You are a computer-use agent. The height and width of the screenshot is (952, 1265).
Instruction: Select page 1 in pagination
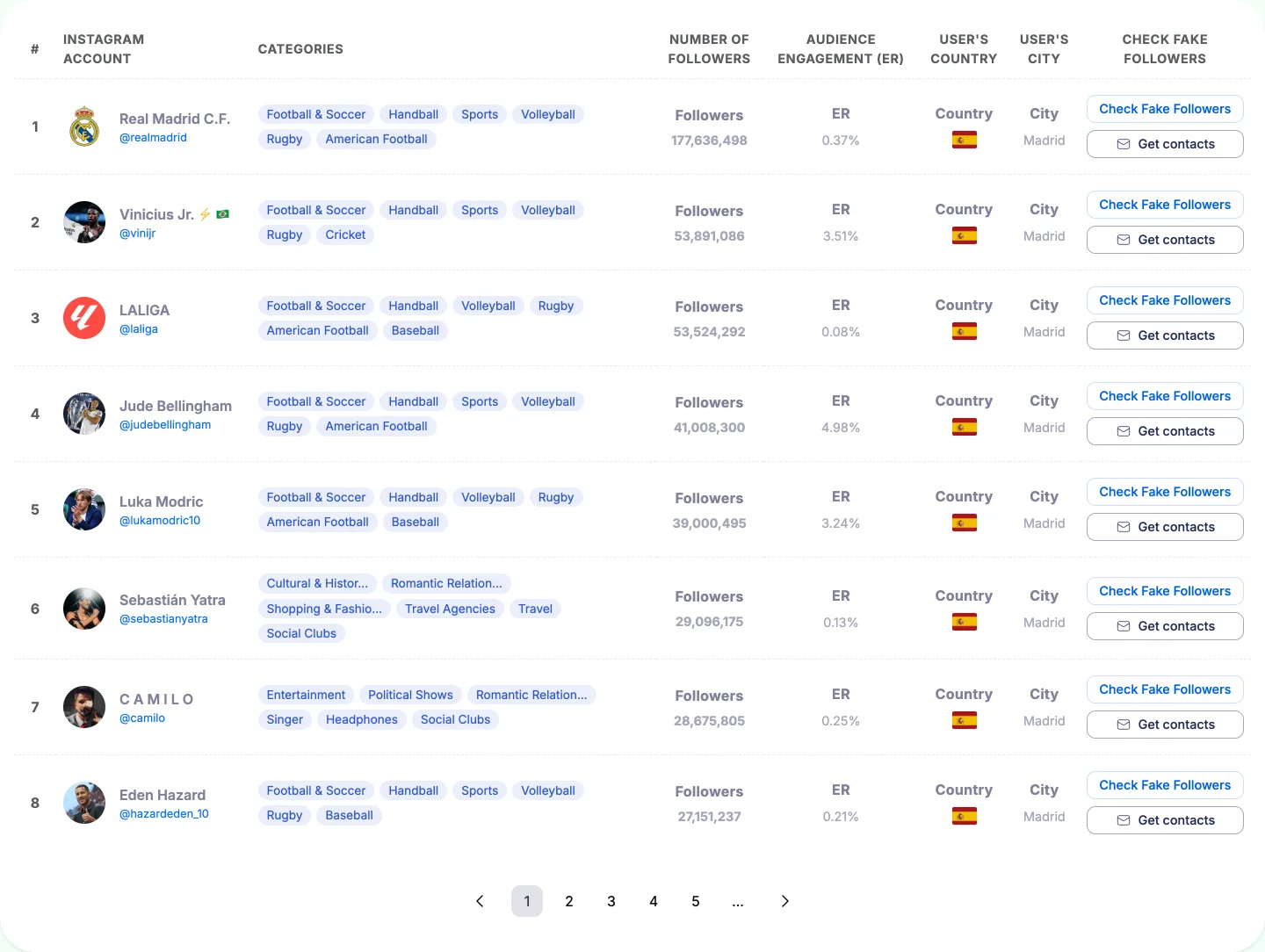point(527,901)
